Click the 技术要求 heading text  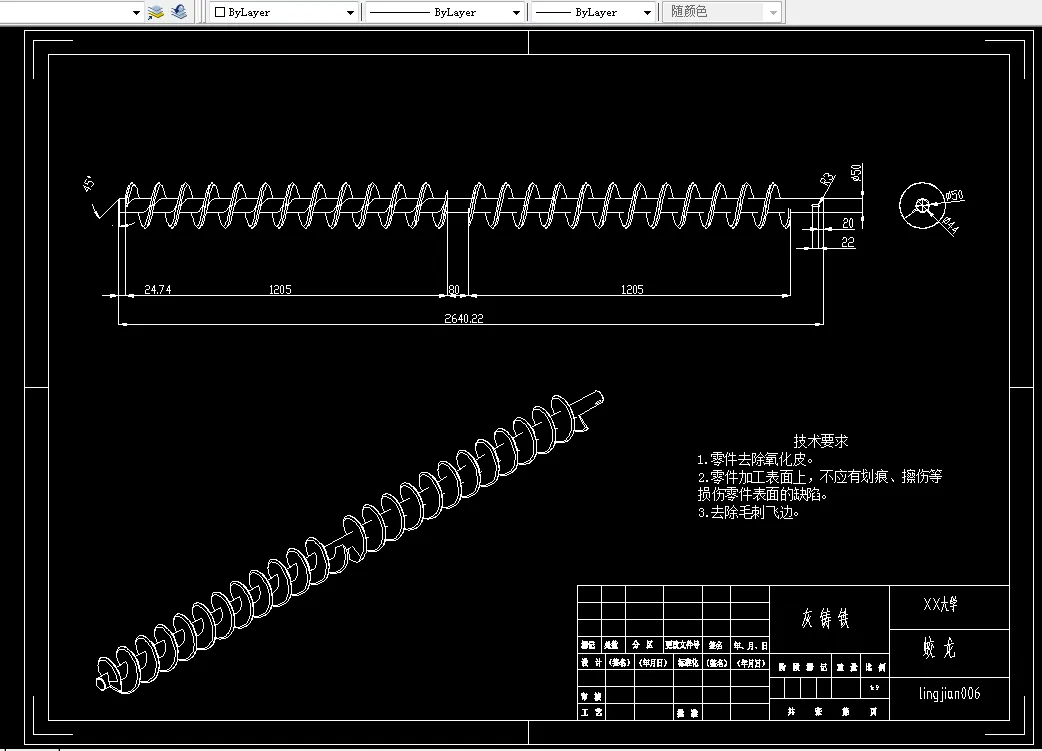(x=821, y=441)
